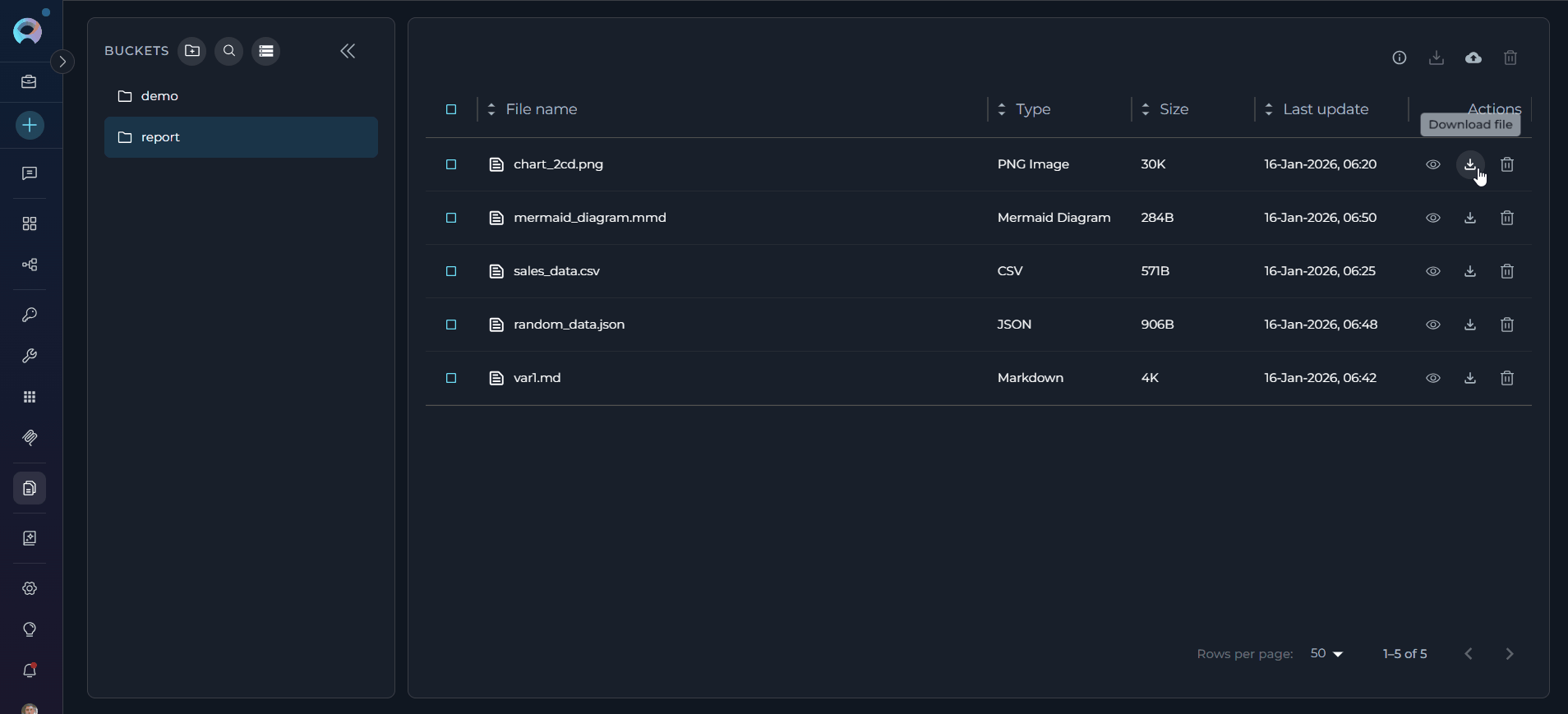The width and height of the screenshot is (1568, 714).
Task: Click the bucket info icon
Action: click(1399, 58)
